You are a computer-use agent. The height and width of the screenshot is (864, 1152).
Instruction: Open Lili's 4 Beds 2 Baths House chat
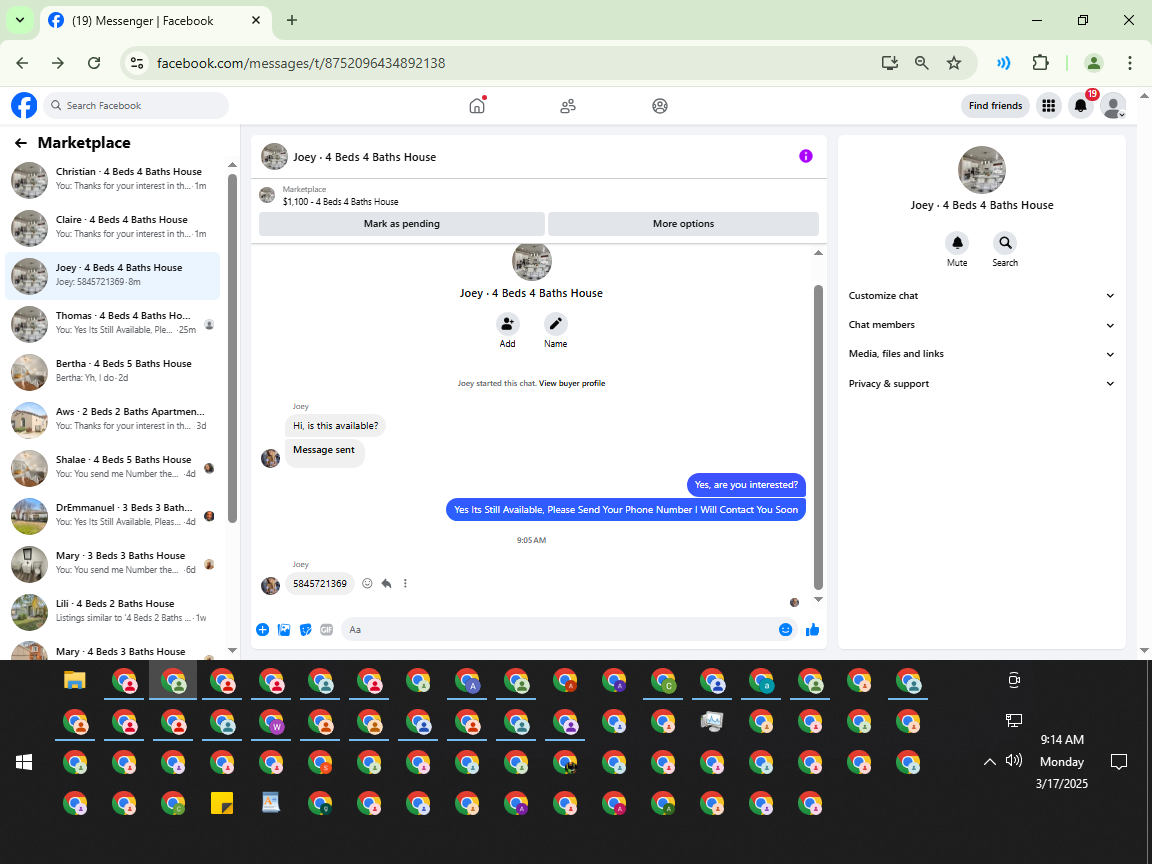[x=112, y=612]
